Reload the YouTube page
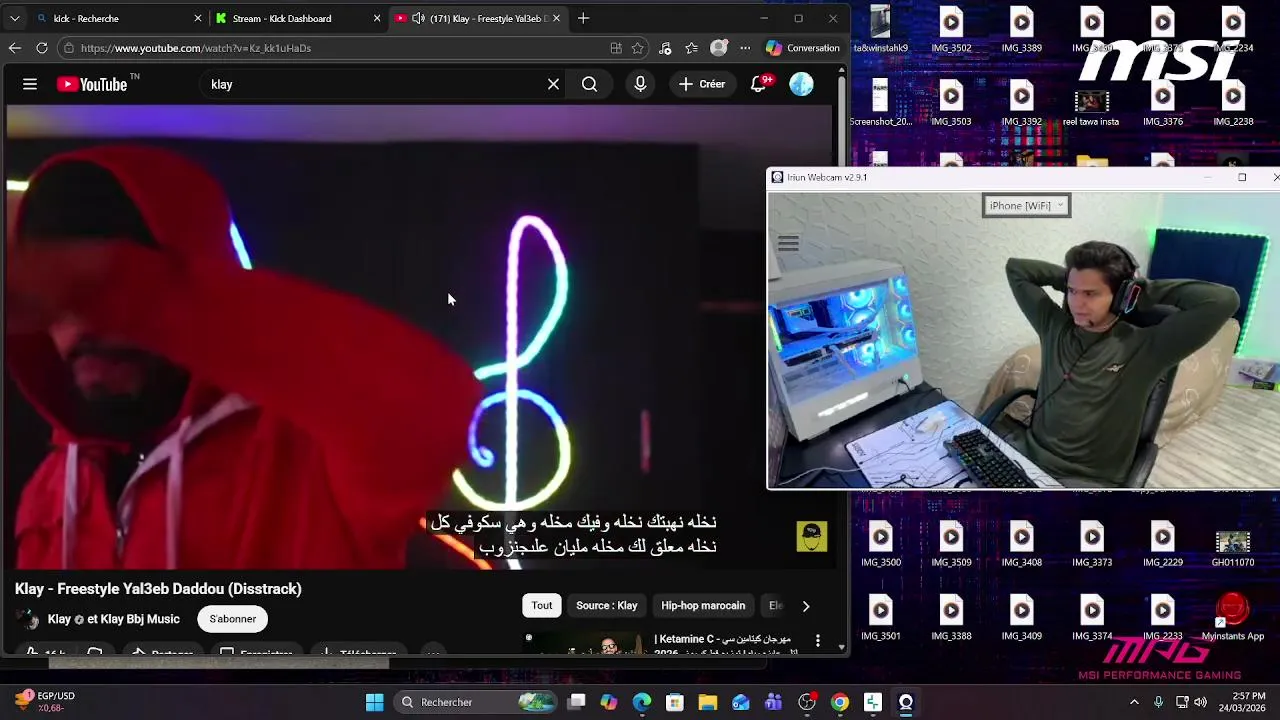1280x720 pixels. click(x=42, y=48)
